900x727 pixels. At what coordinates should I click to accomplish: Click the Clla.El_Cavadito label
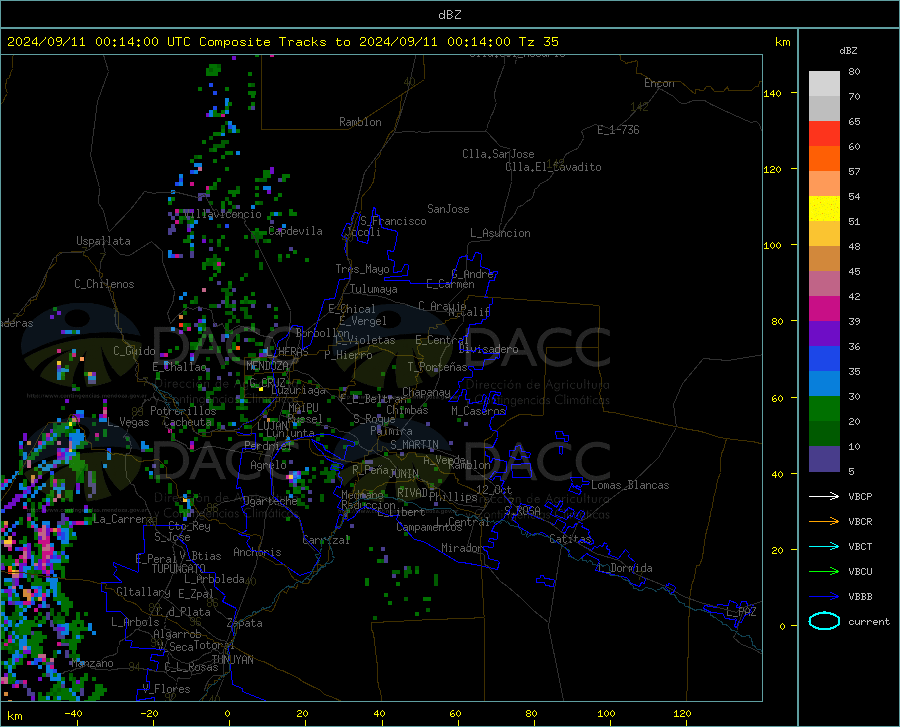(553, 167)
